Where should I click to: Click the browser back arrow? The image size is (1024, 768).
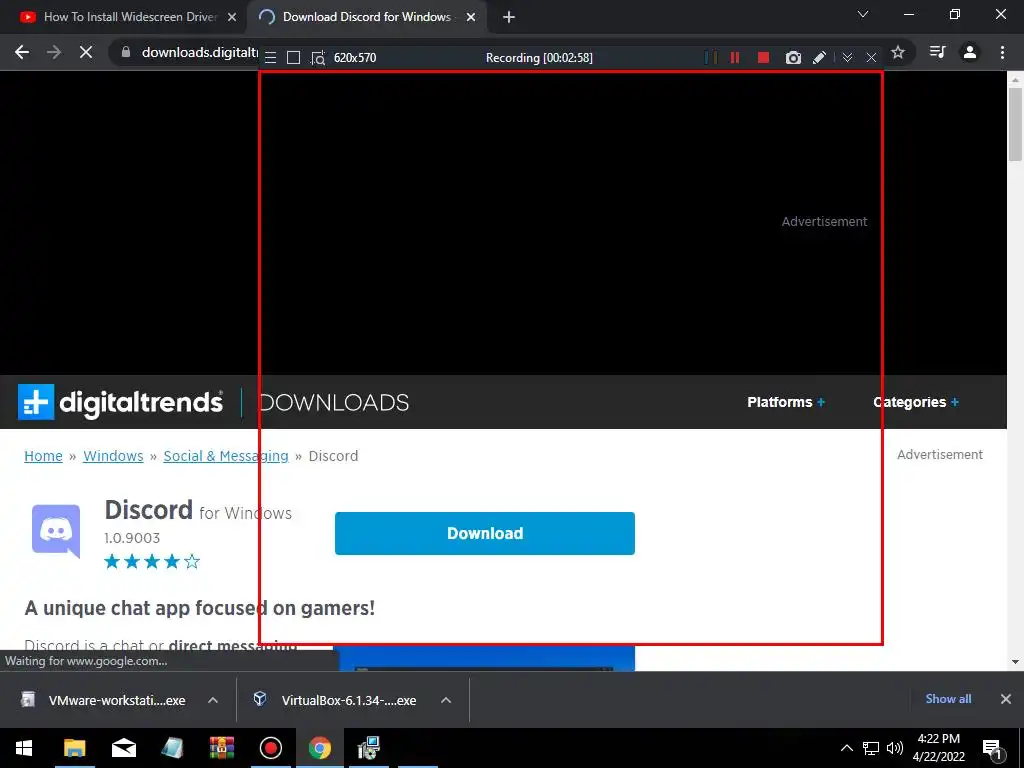22,52
